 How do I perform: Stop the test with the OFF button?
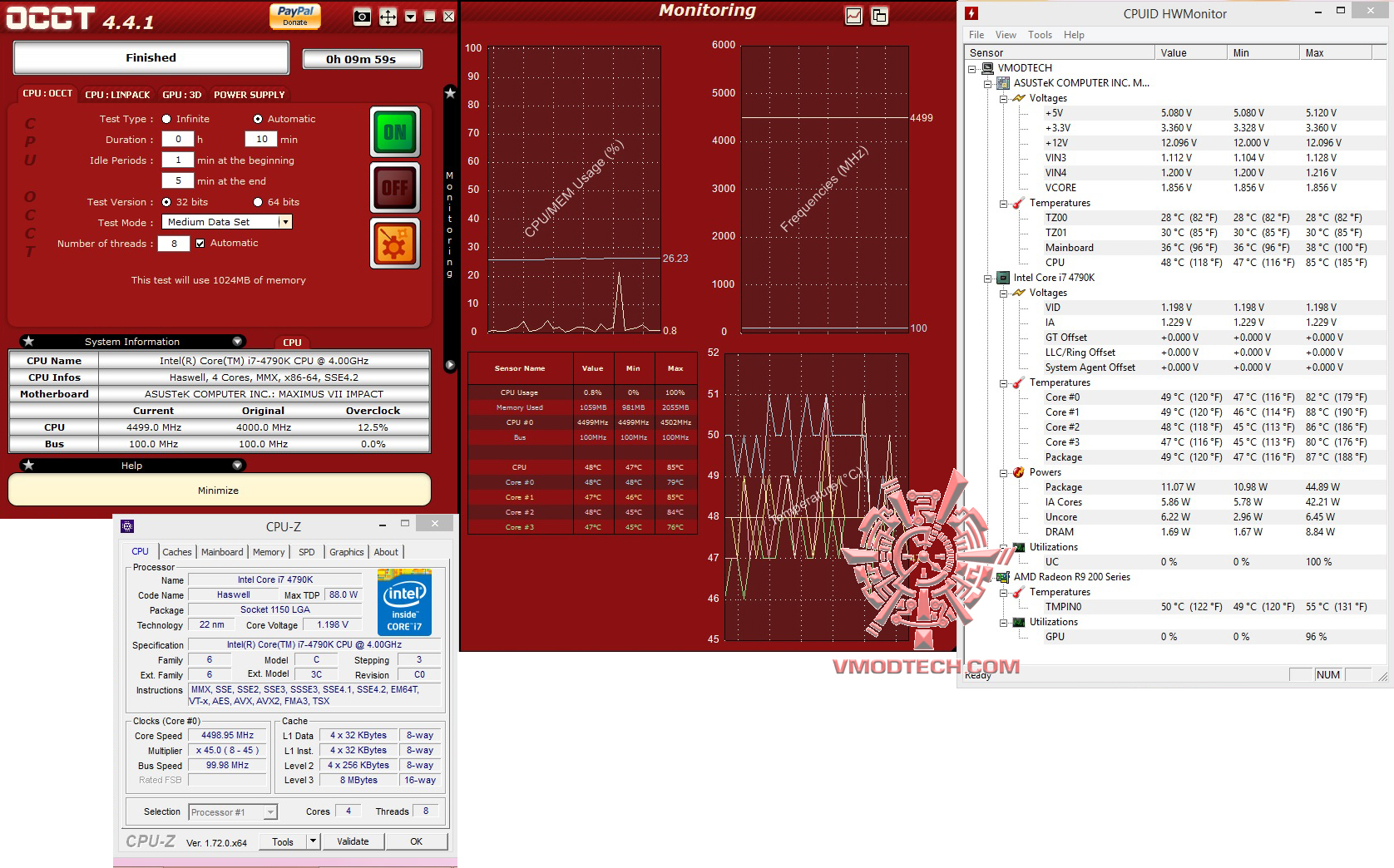394,187
